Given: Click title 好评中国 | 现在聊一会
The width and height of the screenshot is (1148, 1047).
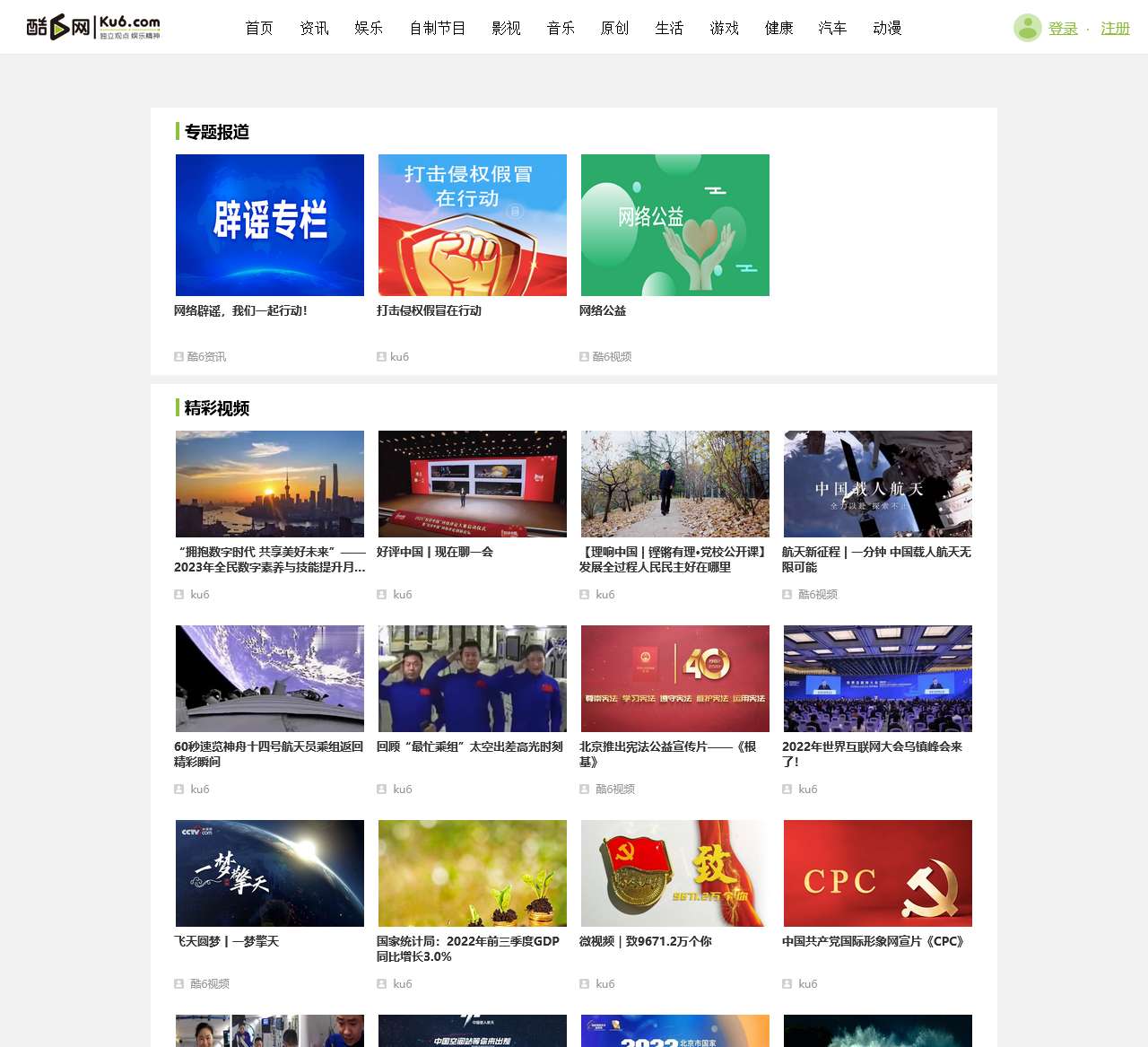Looking at the screenshot, I should click(435, 552).
